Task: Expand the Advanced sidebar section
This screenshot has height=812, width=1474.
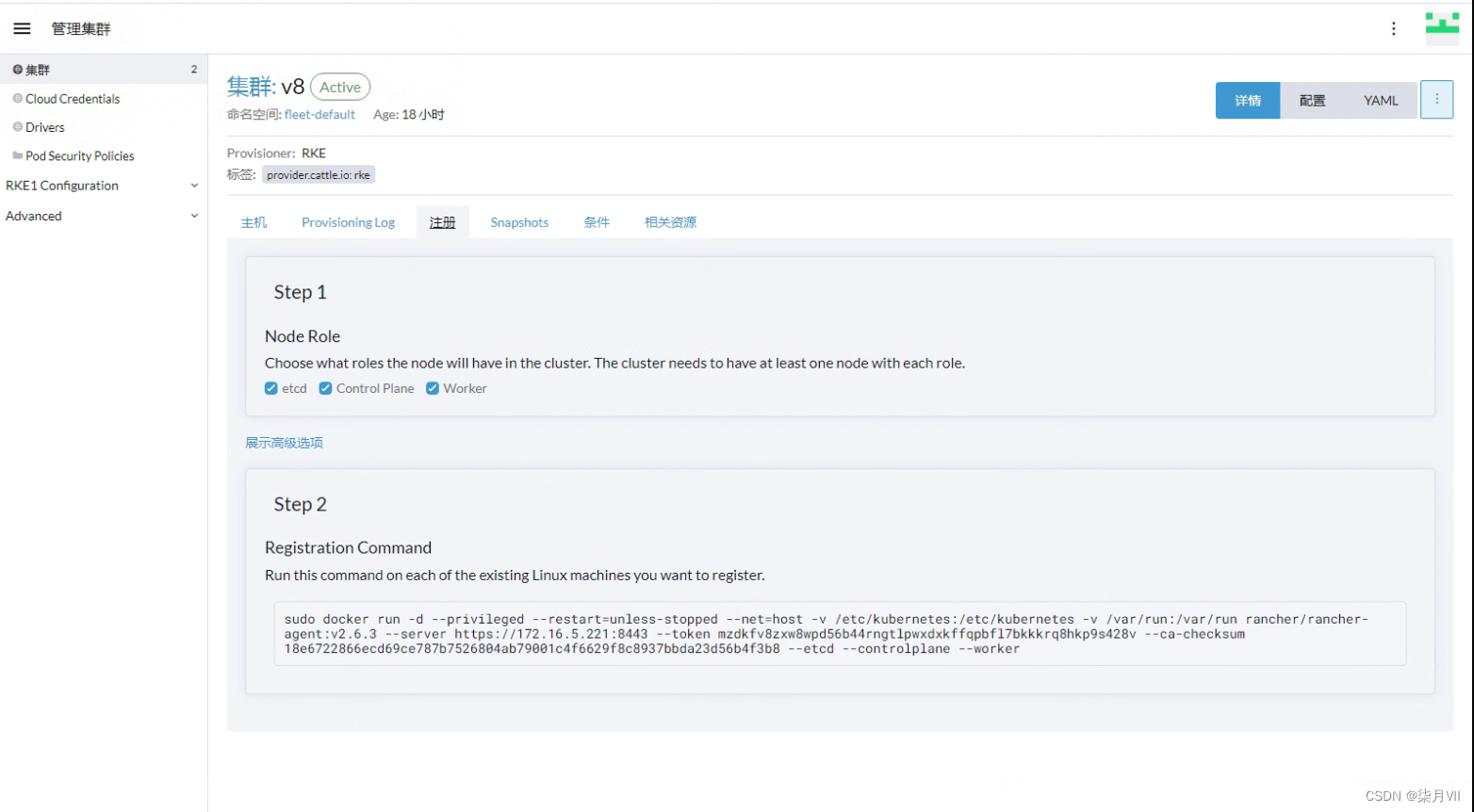Action: coord(103,216)
